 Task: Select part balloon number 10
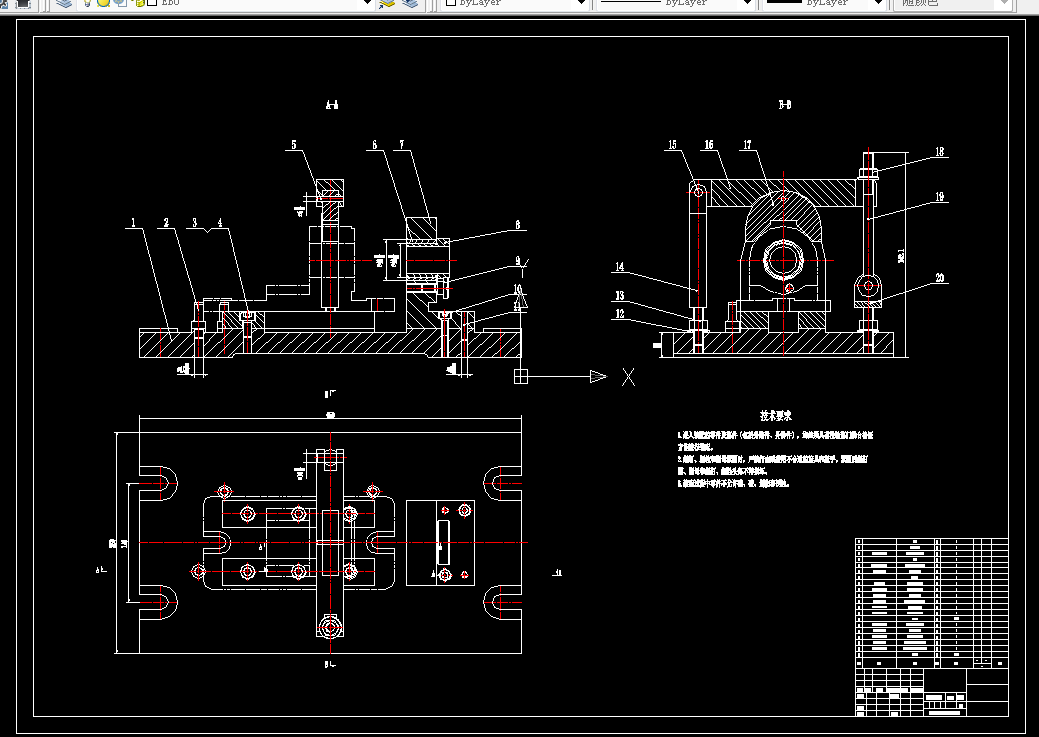pos(518,289)
